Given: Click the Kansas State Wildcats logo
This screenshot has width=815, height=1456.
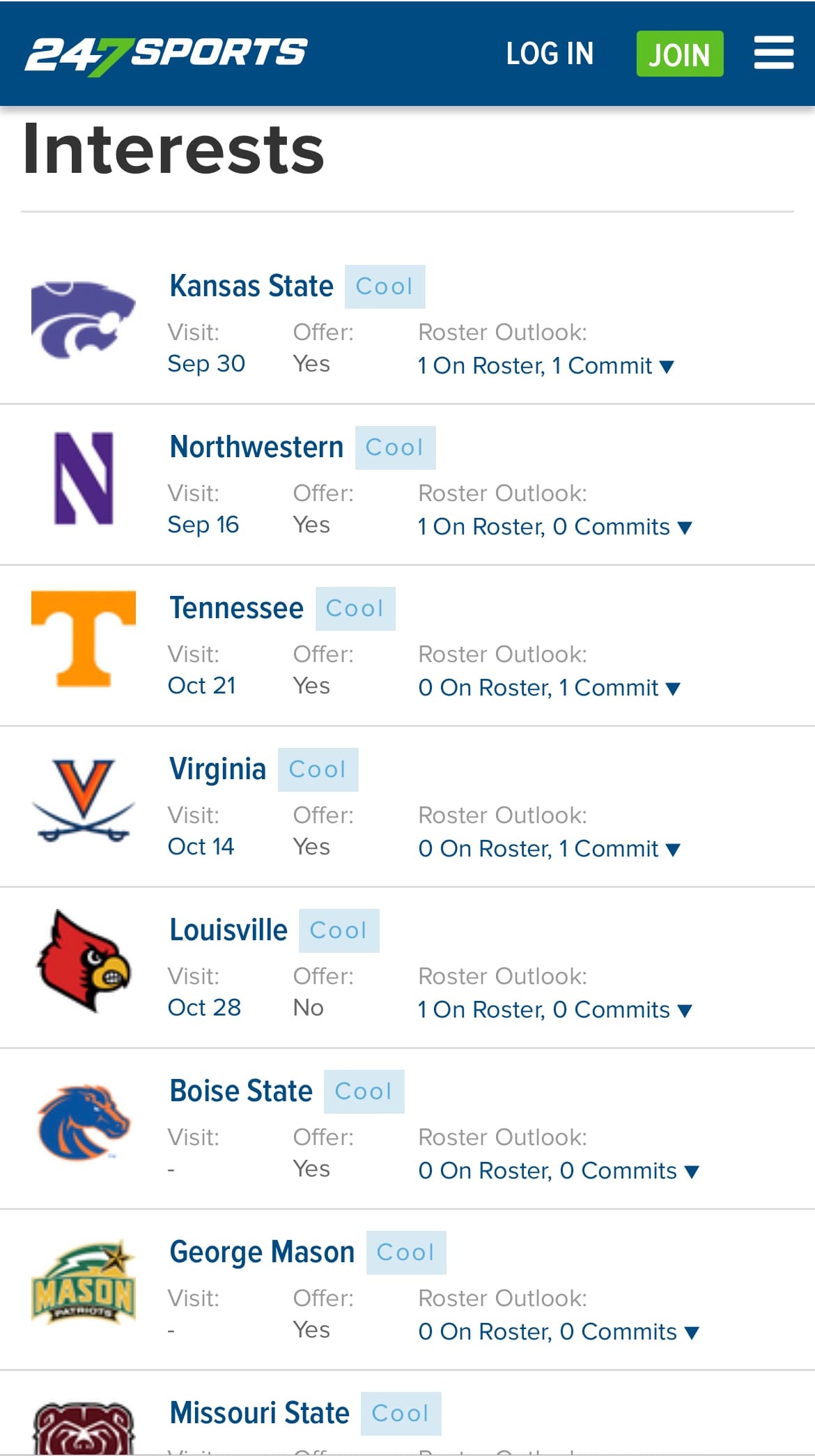Looking at the screenshot, I should (x=84, y=319).
